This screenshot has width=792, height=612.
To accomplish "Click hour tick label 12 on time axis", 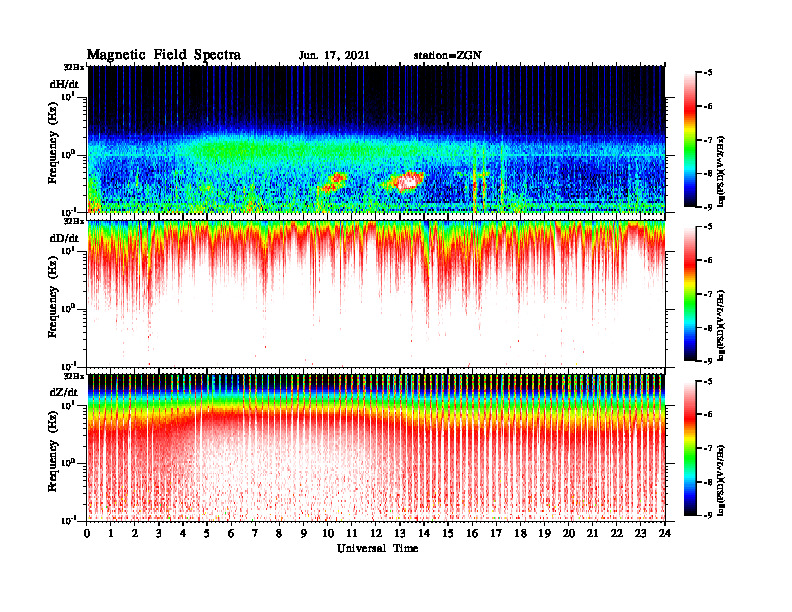I will pyautogui.click(x=376, y=534).
